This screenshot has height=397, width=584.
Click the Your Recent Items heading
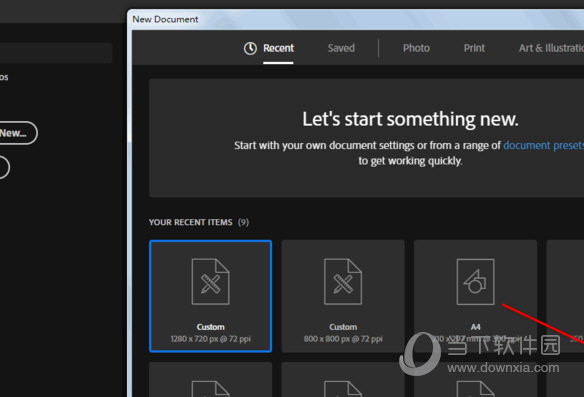coord(190,222)
